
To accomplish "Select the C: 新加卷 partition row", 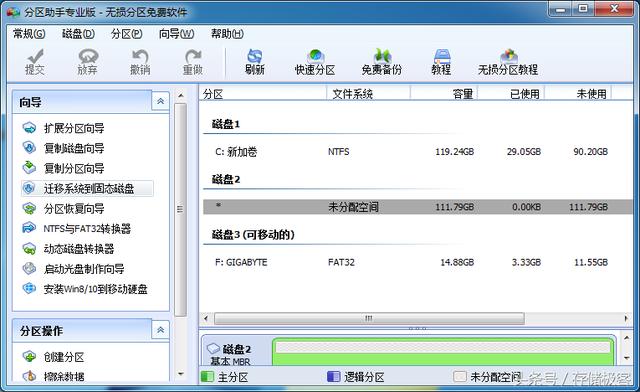I will 417,151.
